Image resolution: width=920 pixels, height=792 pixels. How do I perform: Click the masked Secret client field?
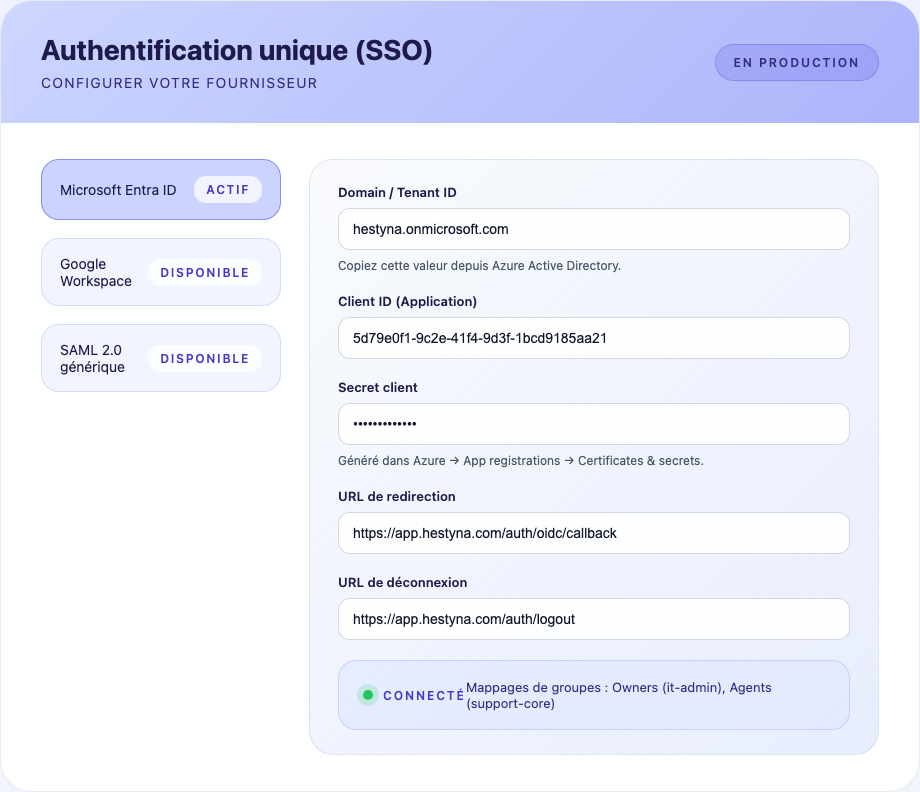[x=593, y=424]
